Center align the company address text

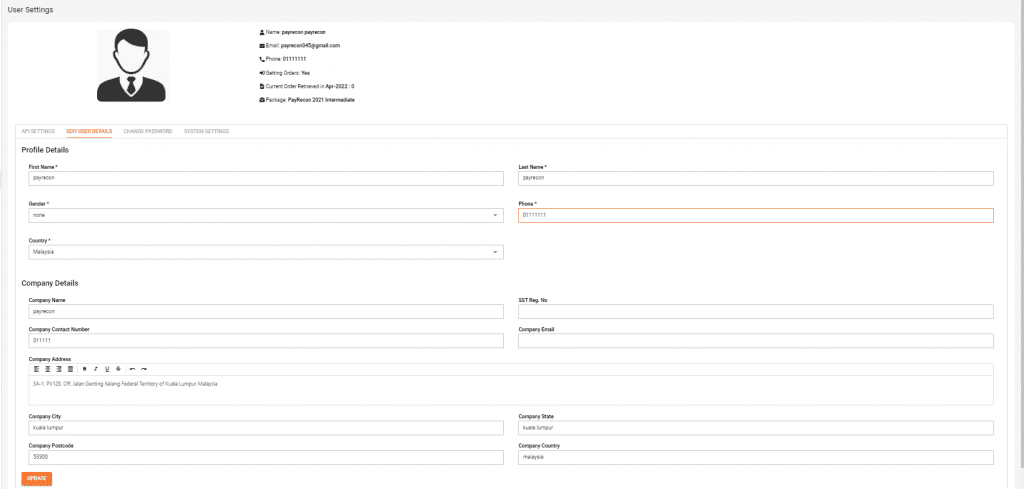[48, 370]
